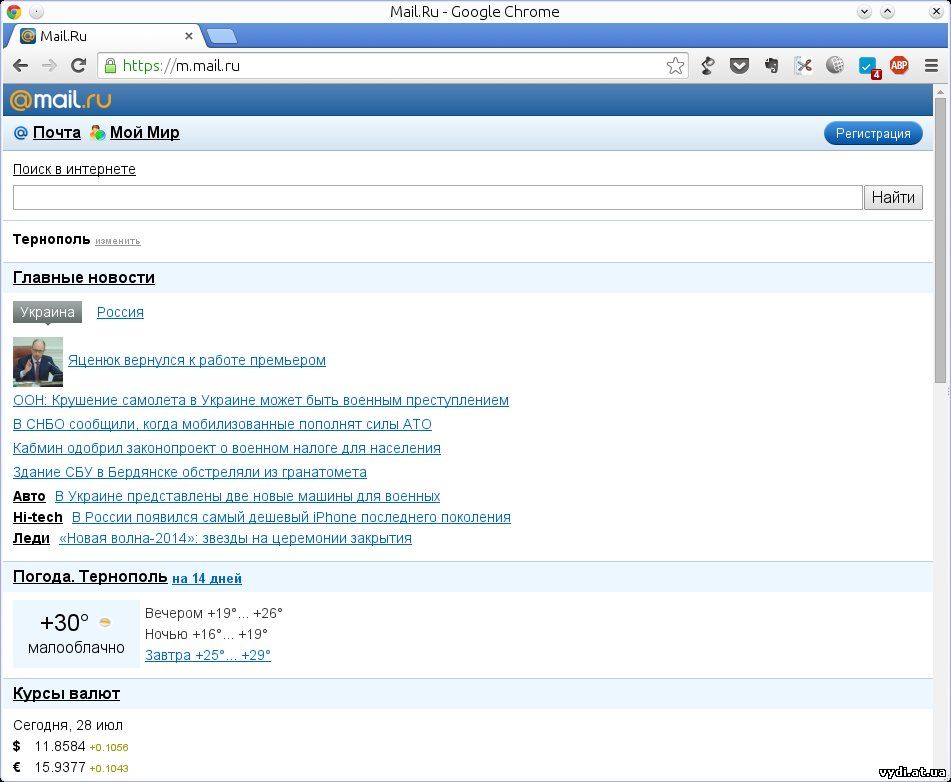Open the desk lamp extension

click(708, 66)
